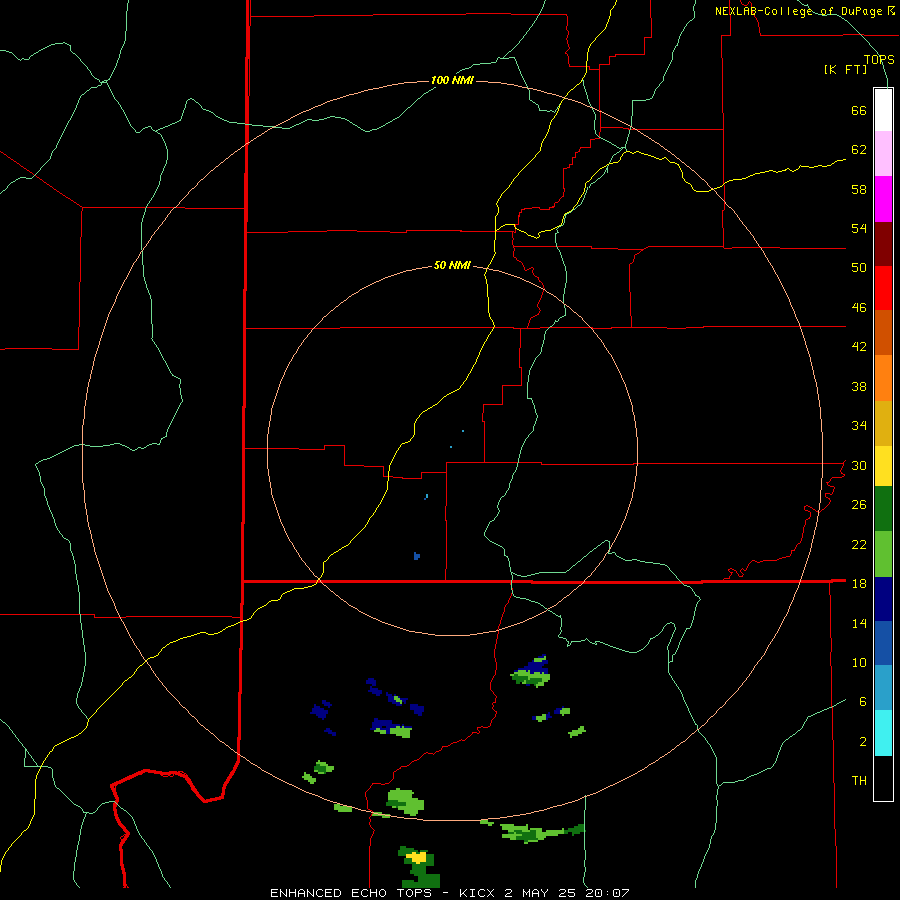Image resolution: width=900 pixels, height=900 pixels.
Task: Click the legend value "54"
Action: click(859, 228)
